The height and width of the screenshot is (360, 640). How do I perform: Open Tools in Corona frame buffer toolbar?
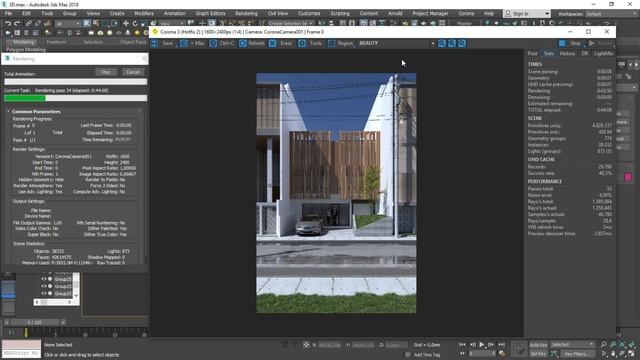[302, 43]
